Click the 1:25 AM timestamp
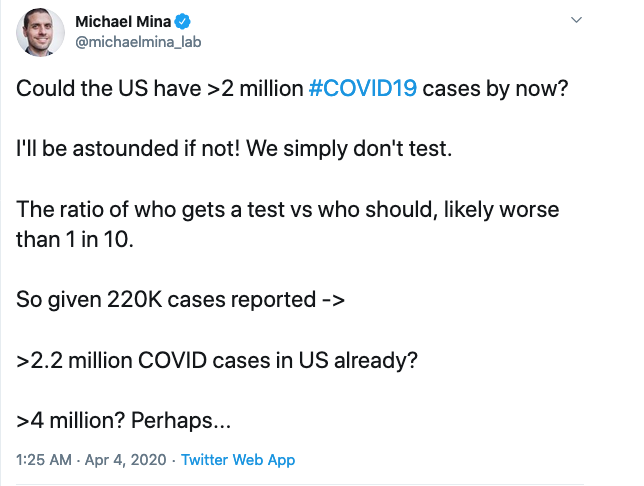Viewport: 644px width, 486px height. (44, 459)
